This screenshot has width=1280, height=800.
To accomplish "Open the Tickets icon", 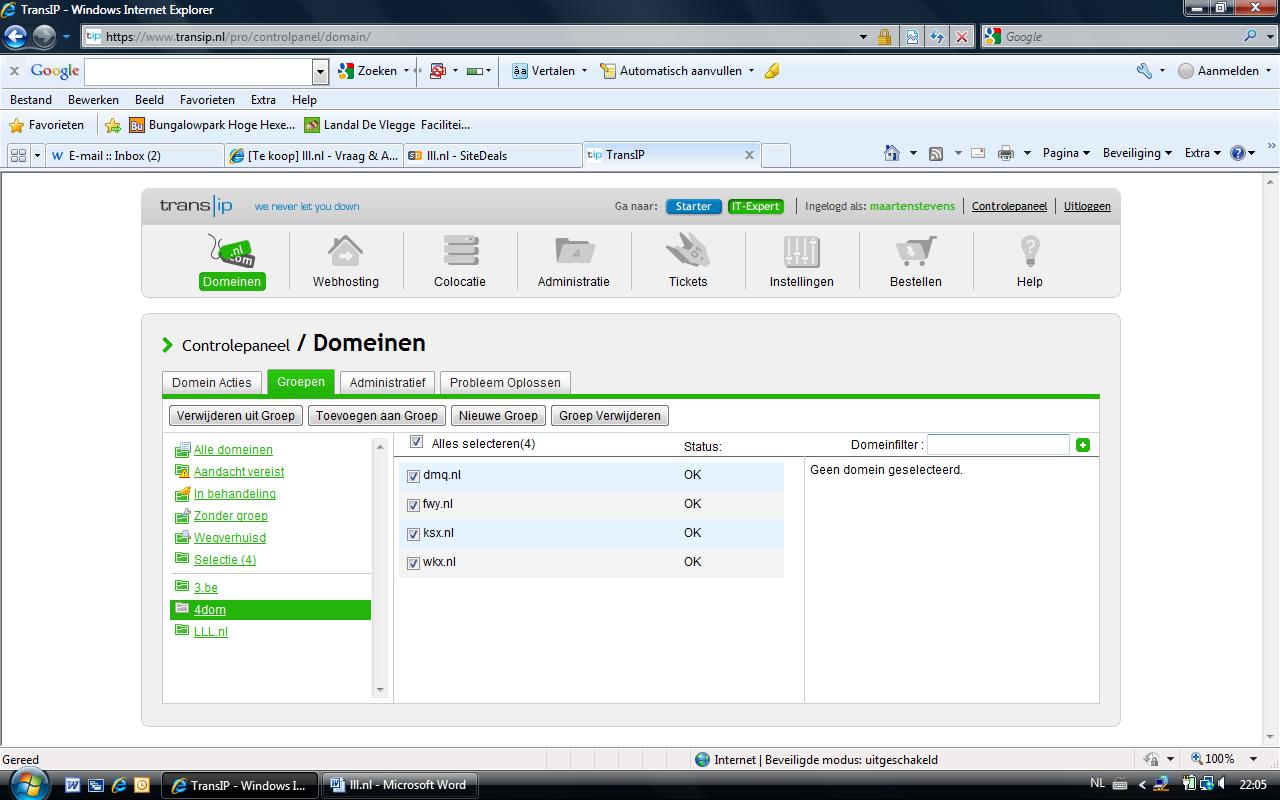I will click(688, 252).
